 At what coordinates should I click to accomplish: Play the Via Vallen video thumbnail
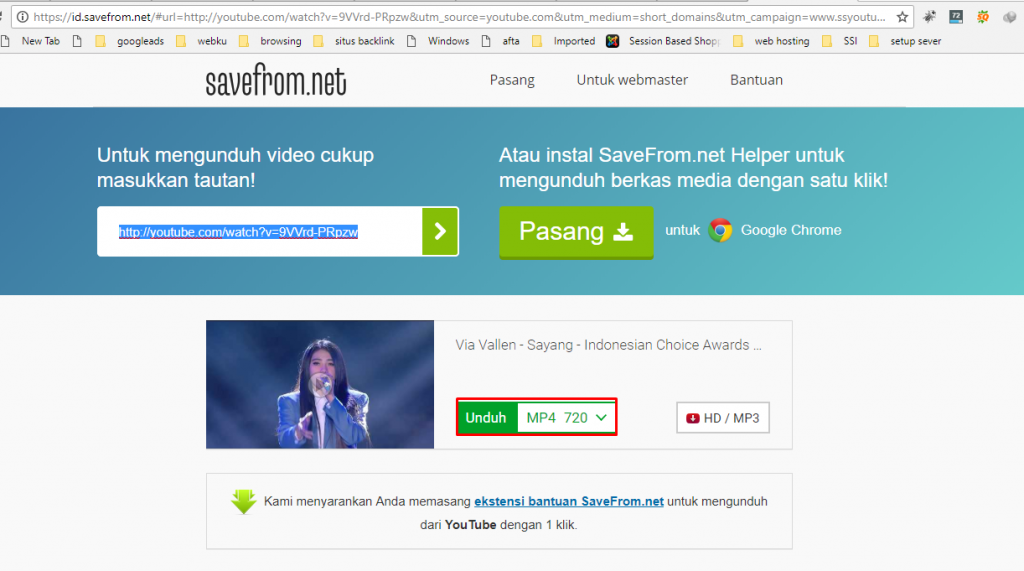click(320, 384)
